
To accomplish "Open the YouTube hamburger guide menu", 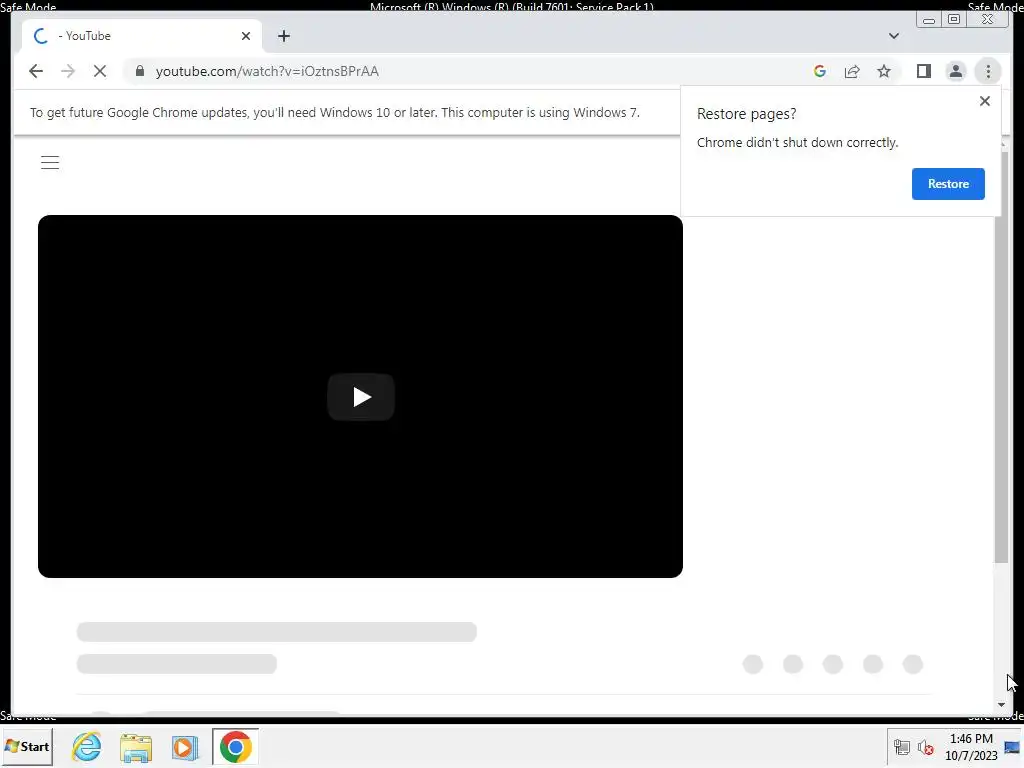I will point(50,163).
